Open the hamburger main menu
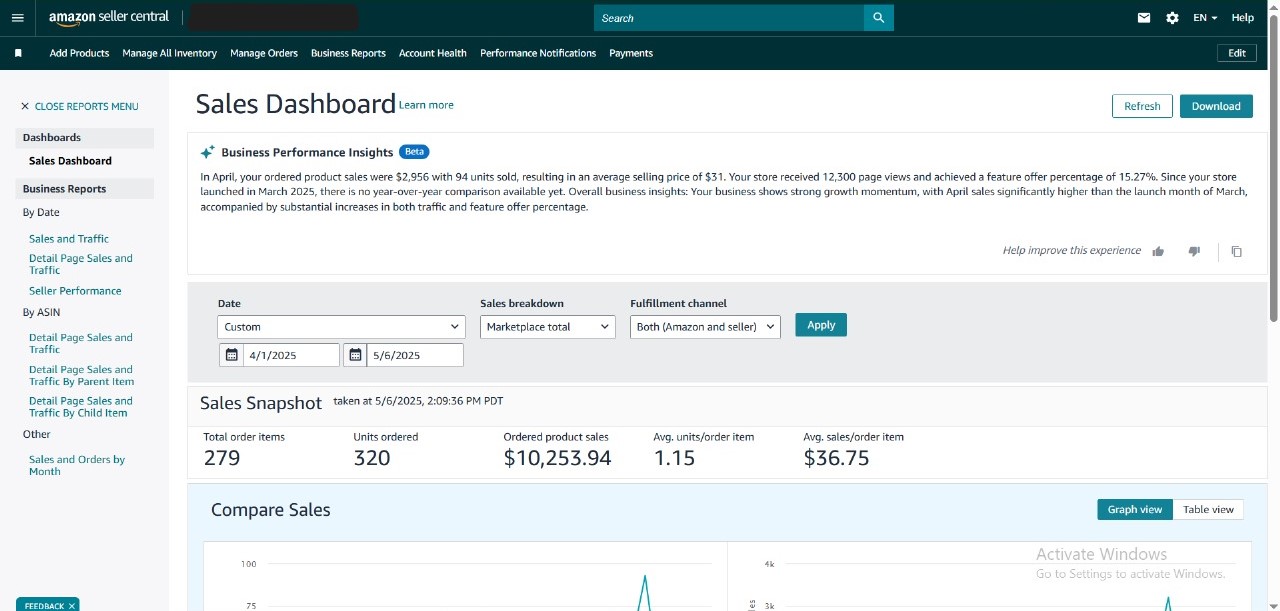The height and width of the screenshot is (611, 1280). (17, 18)
